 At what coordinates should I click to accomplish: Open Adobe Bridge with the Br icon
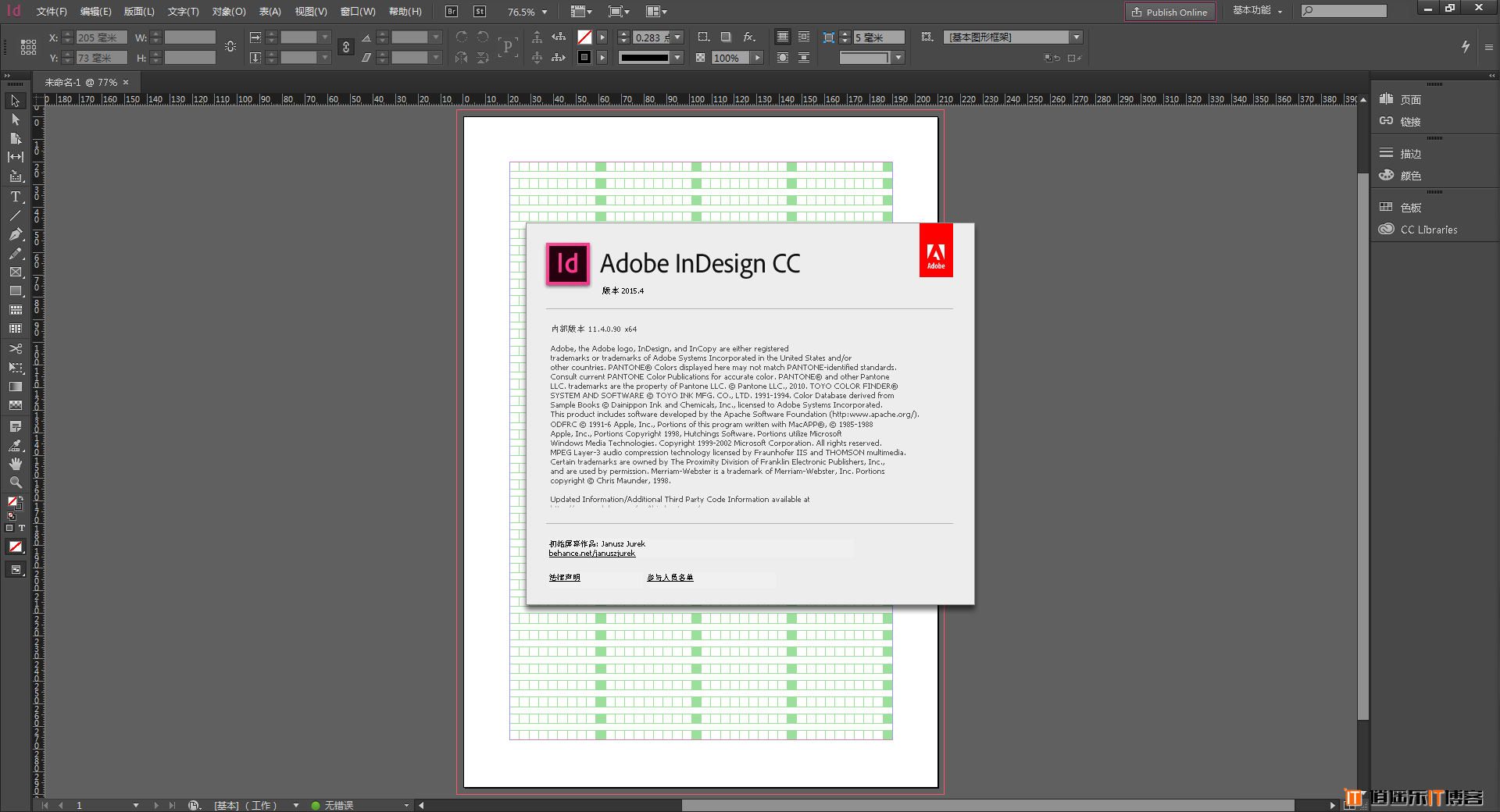(x=451, y=12)
